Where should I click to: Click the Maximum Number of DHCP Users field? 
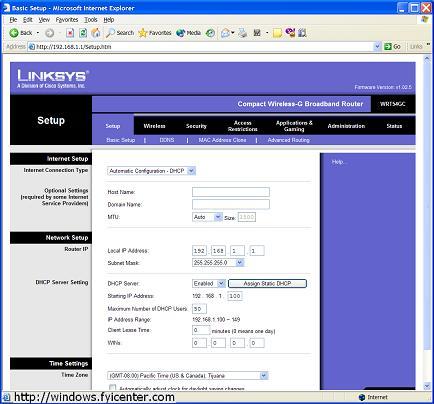point(199,309)
